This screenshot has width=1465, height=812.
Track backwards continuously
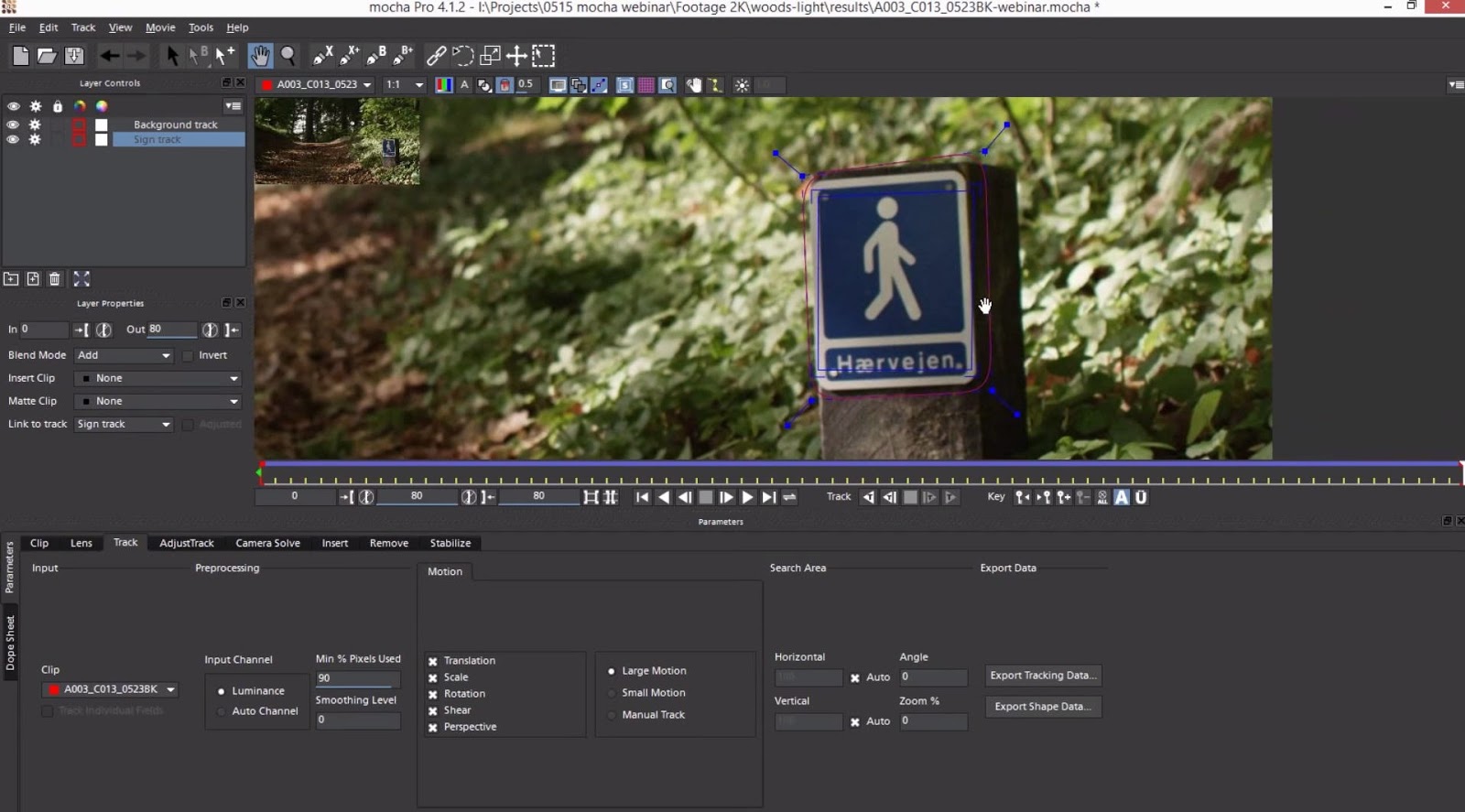868,497
